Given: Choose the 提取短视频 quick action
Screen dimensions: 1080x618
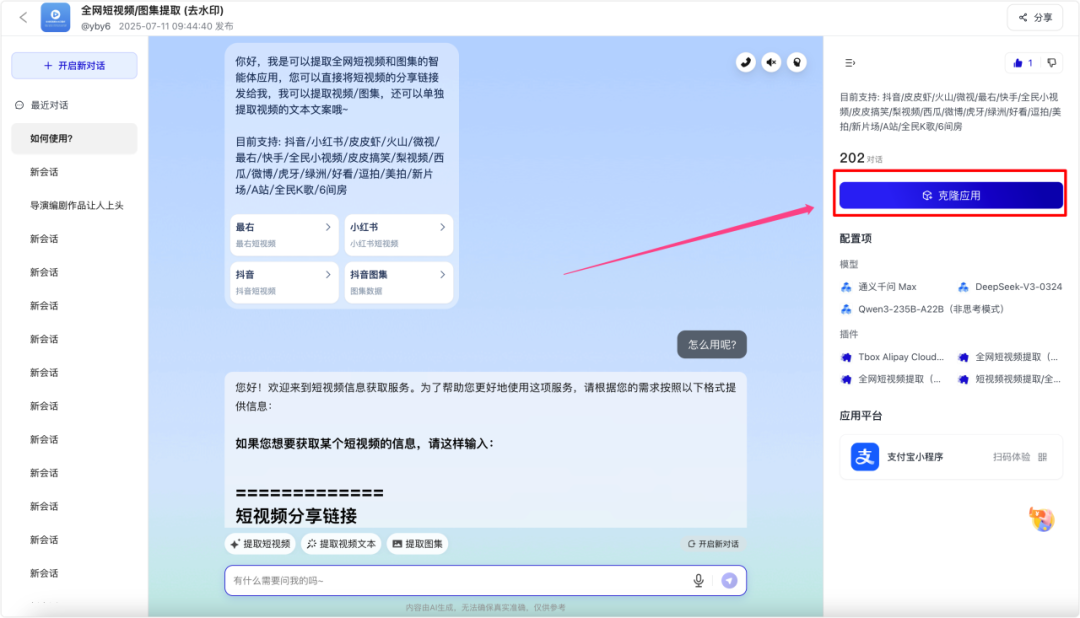Looking at the screenshot, I should 260,544.
